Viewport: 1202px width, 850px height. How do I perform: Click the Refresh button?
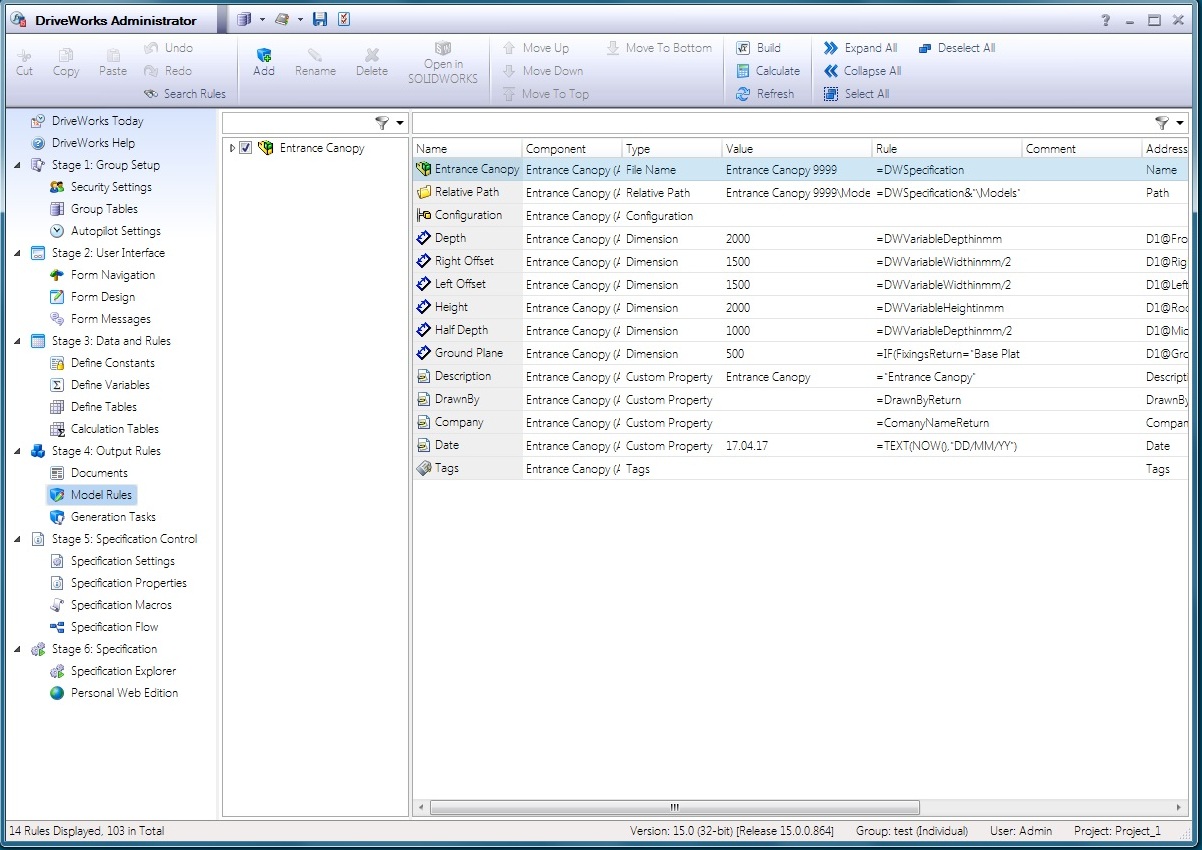pyautogui.click(x=768, y=93)
